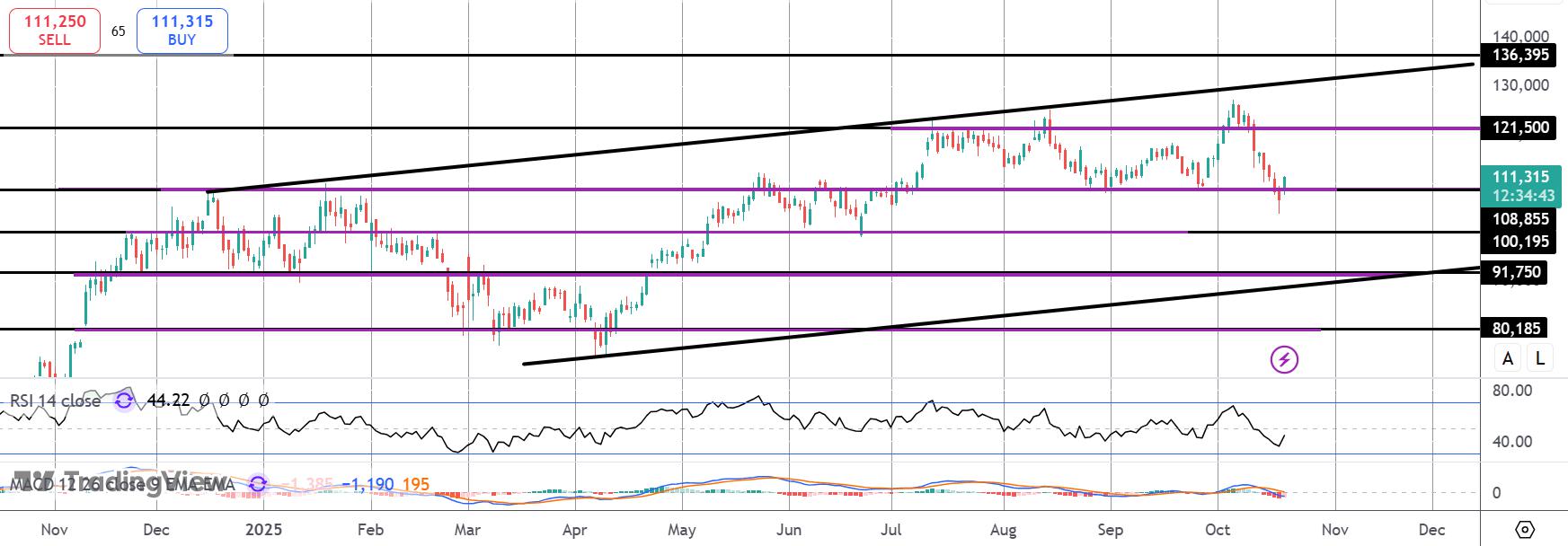Click the current price label 111,315 with countdown
1568x546 pixels.
(x=1520, y=186)
